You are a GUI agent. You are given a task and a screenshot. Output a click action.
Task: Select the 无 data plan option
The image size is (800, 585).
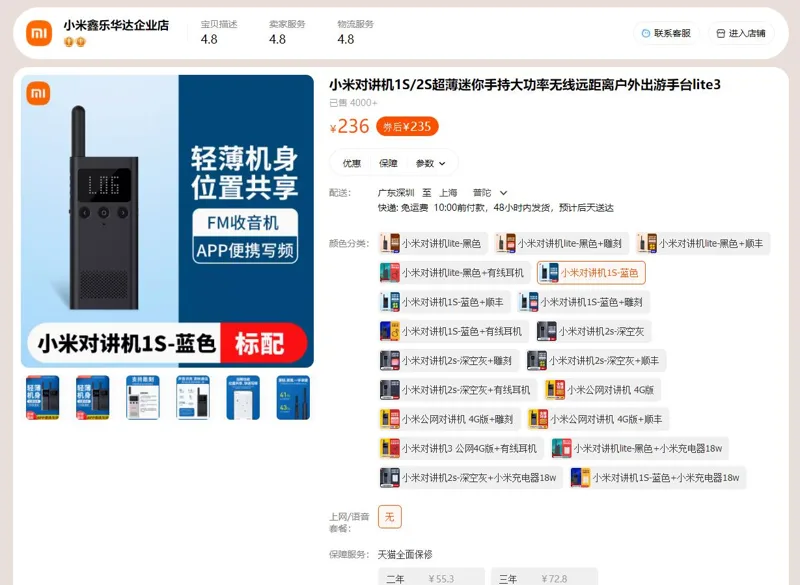[390, 517]
